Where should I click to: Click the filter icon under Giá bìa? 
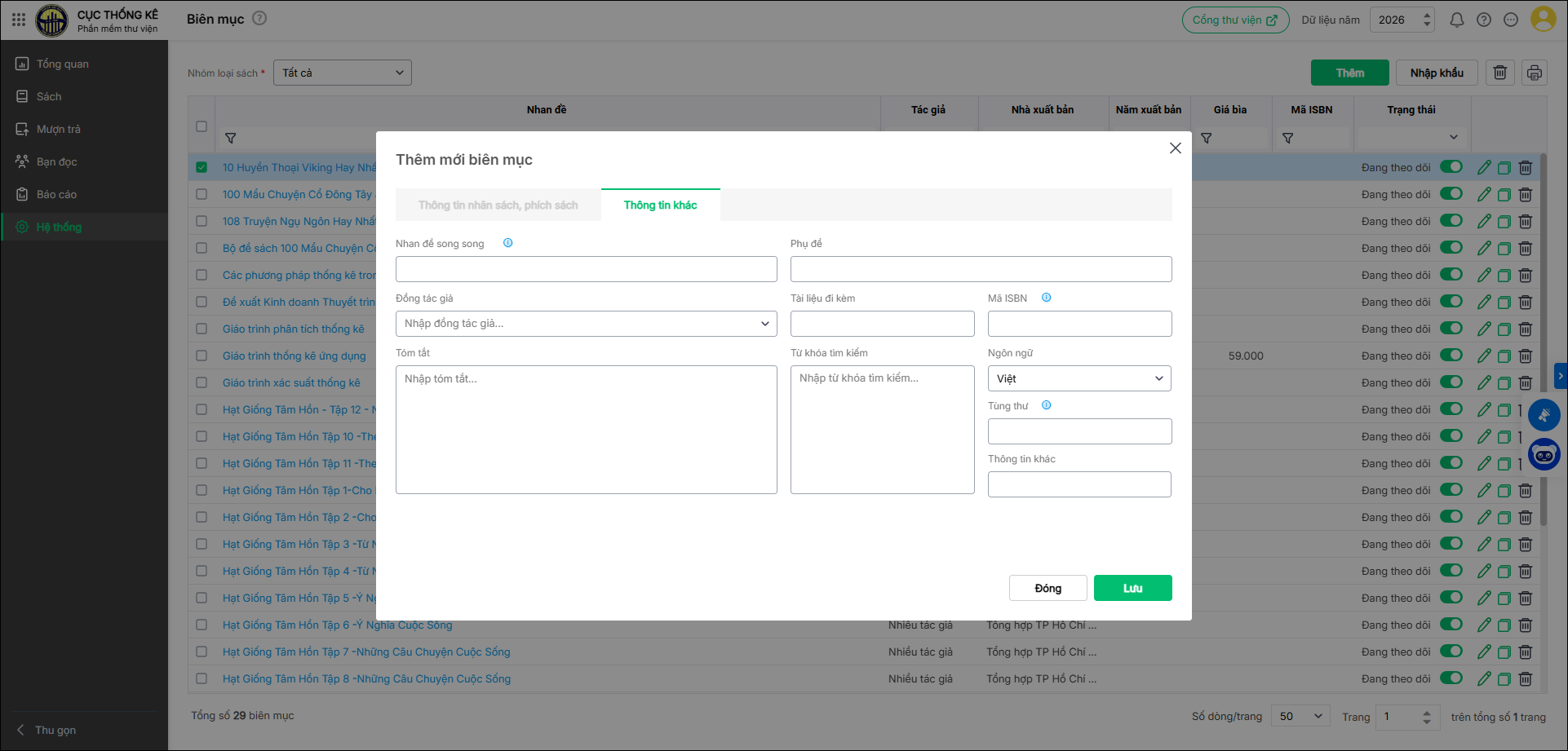[1206, 139]
